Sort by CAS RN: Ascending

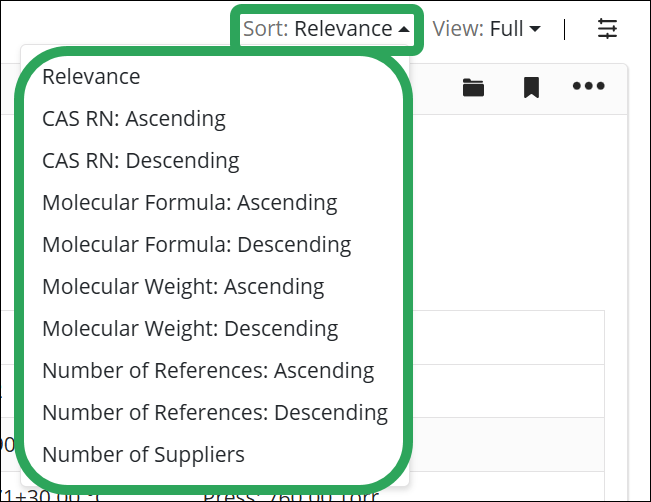[x=134, y=119]
